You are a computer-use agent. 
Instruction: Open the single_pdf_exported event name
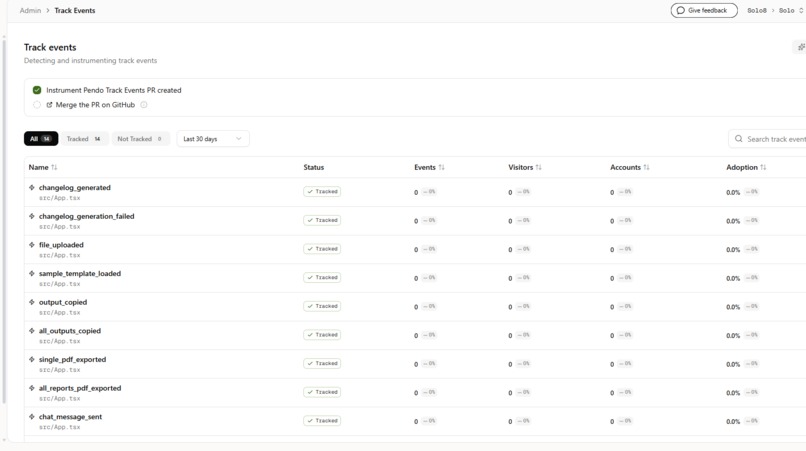click(72, 359)
